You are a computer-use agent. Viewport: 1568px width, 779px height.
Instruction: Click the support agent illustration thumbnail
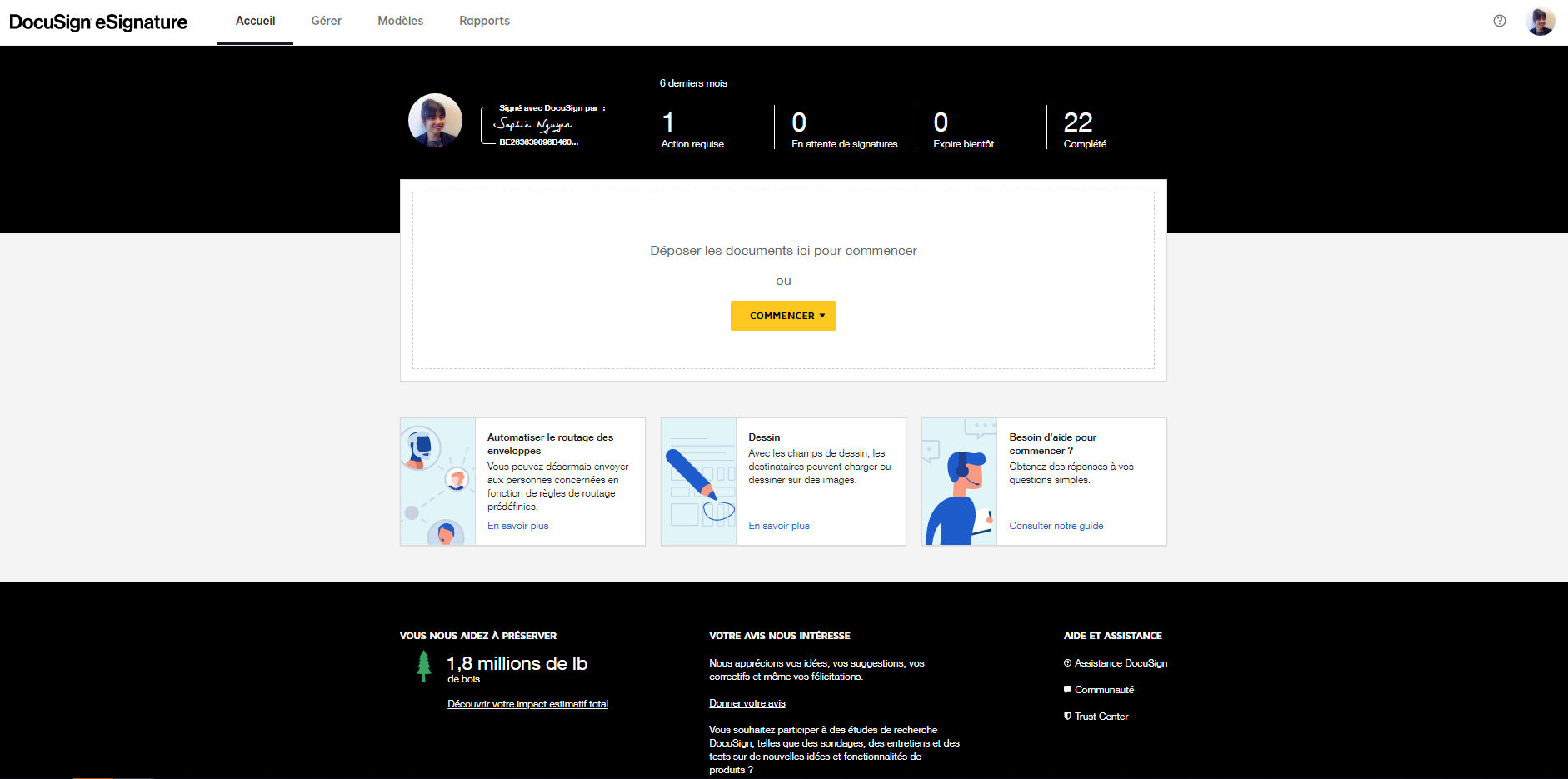pyautogui.click(x=959, y=482)
